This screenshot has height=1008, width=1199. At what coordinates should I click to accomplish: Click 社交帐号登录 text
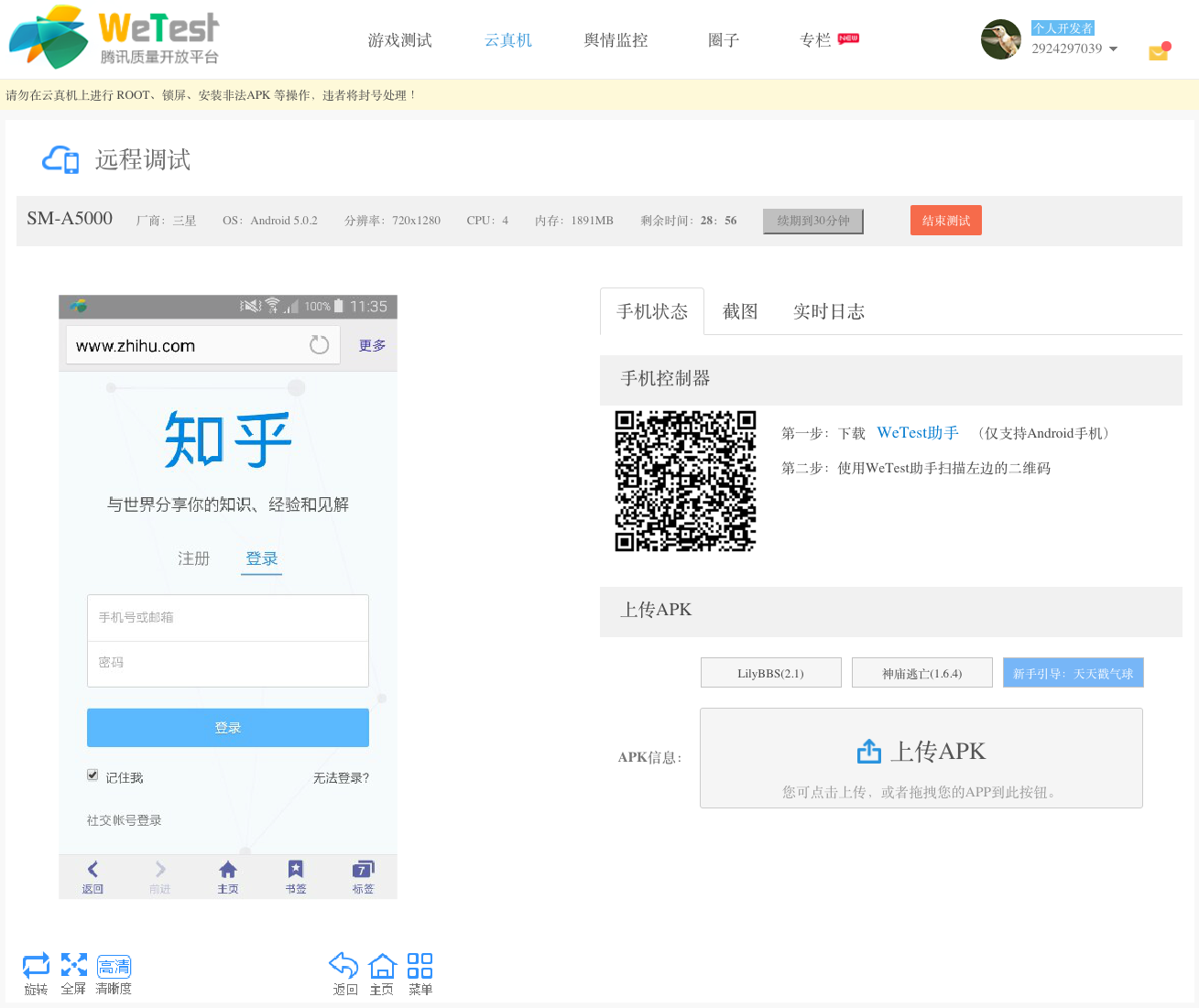[125, 820]
